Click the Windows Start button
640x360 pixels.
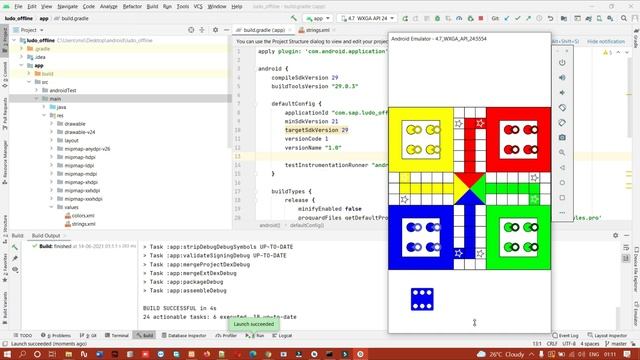pyautogui.click(x=7, y=354)
